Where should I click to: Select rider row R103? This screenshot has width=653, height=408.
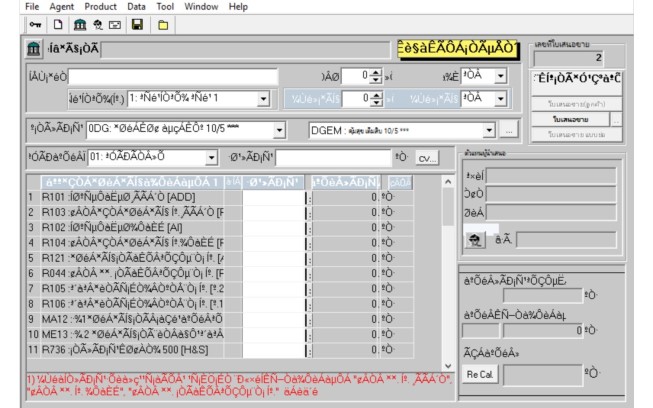pyautogui.click(x=132, y=212)
